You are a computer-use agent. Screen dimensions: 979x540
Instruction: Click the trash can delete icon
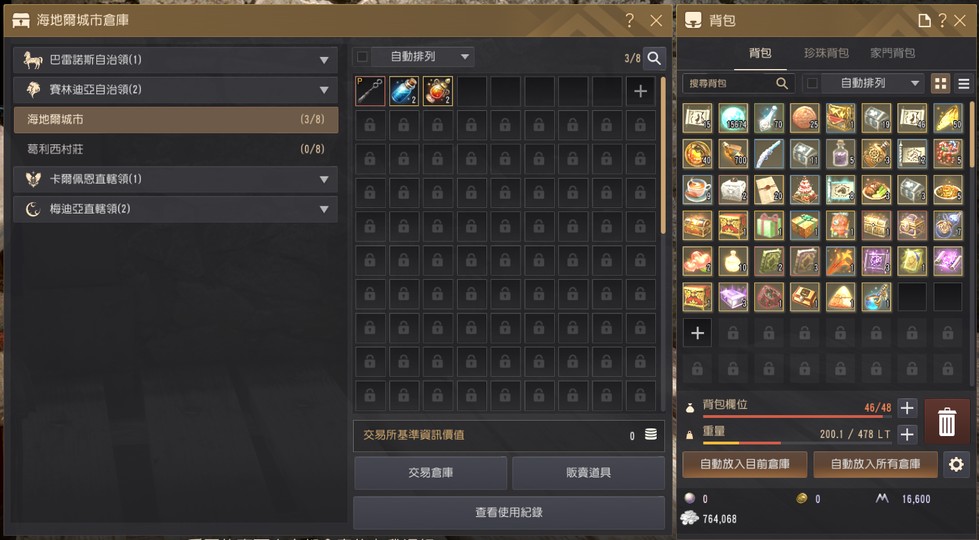[947, 421]
